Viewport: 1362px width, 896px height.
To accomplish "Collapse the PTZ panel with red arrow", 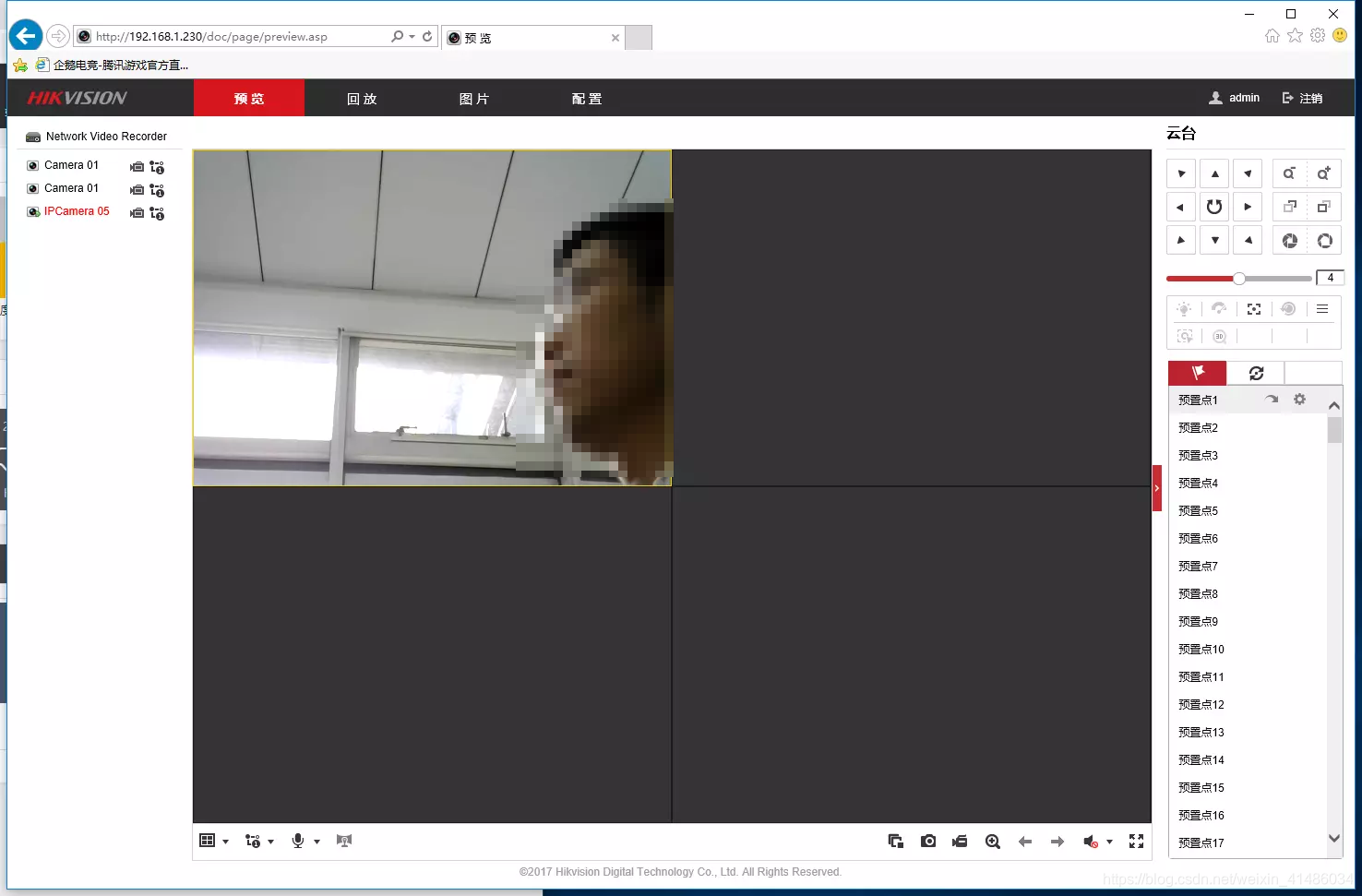I will click(x=1157, y=488).
